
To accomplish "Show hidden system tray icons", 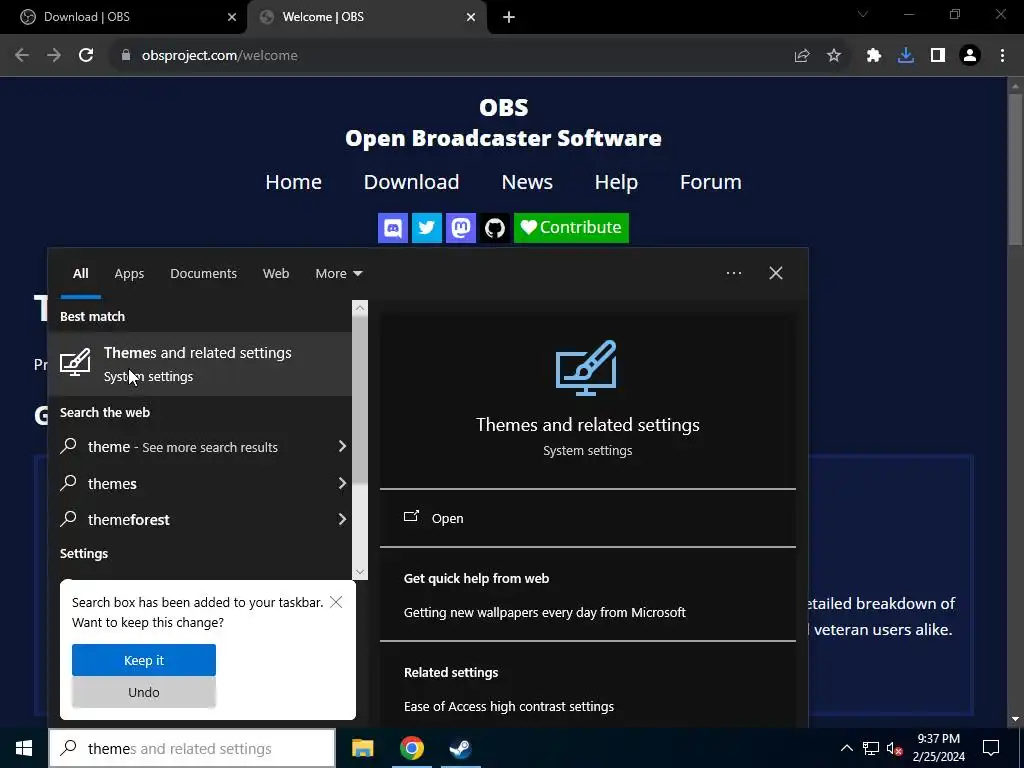I will pos(846,748).
